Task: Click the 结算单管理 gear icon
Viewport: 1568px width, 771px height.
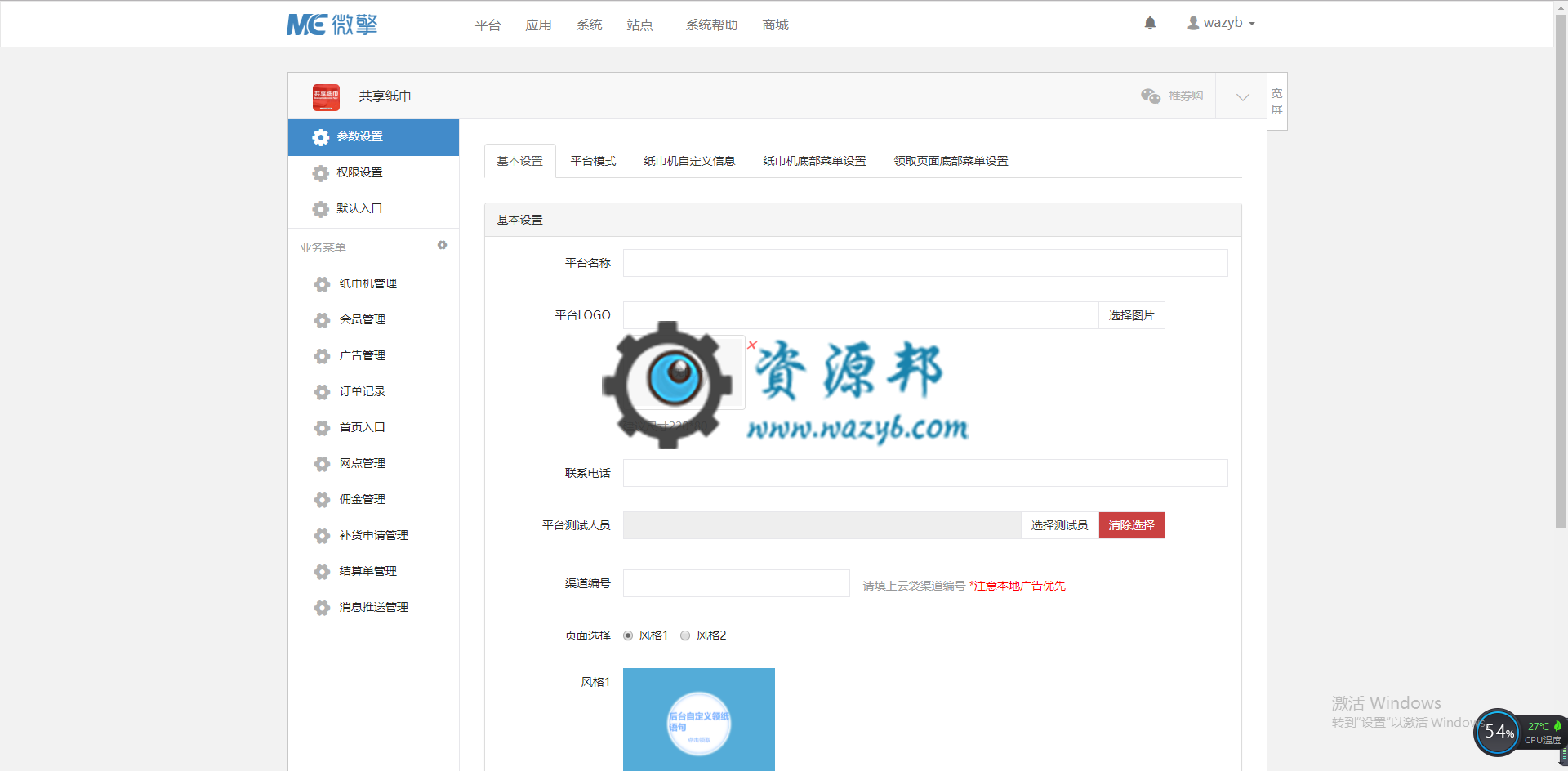Action: [323, 572]
